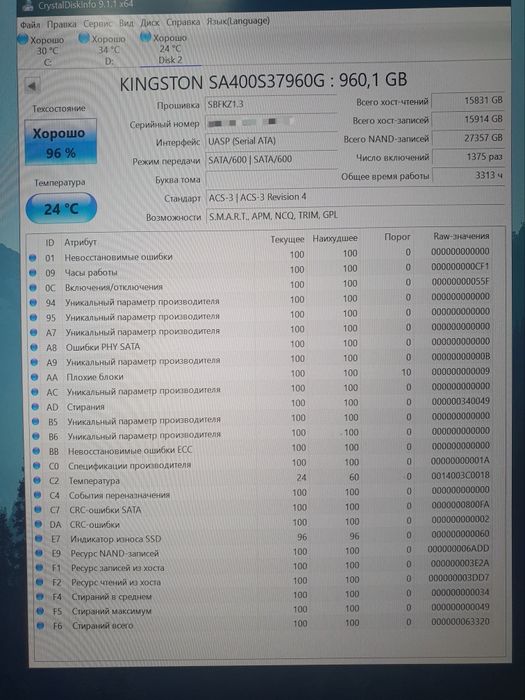Click the Raw-значения column header
The image size is (525, 700).
click(462, 236)
